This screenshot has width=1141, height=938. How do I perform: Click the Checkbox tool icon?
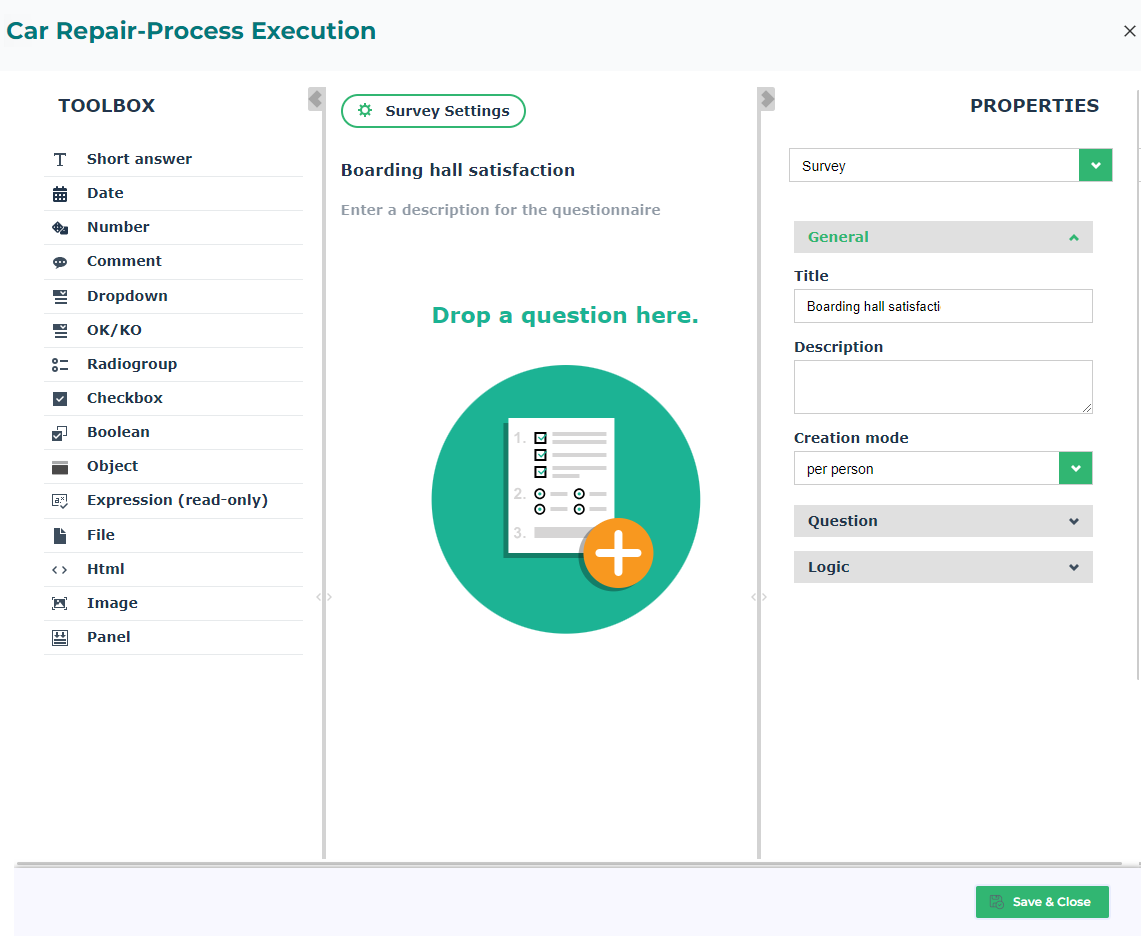[60, 399]
